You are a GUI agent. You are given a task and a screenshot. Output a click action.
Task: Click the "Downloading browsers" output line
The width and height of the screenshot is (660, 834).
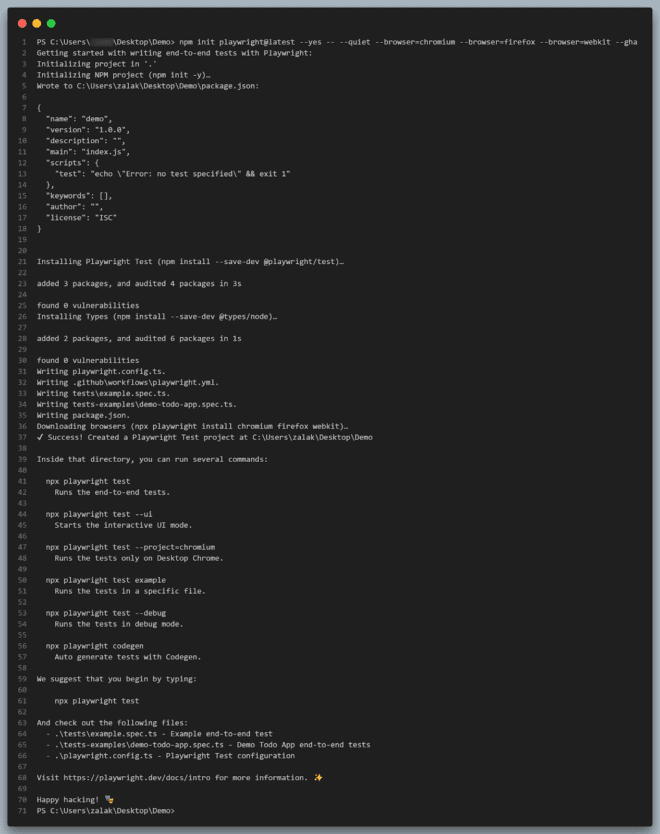[193, 426]
